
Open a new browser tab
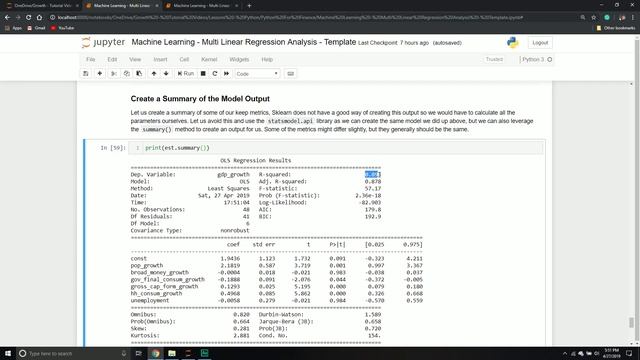(x=249, y=6)
